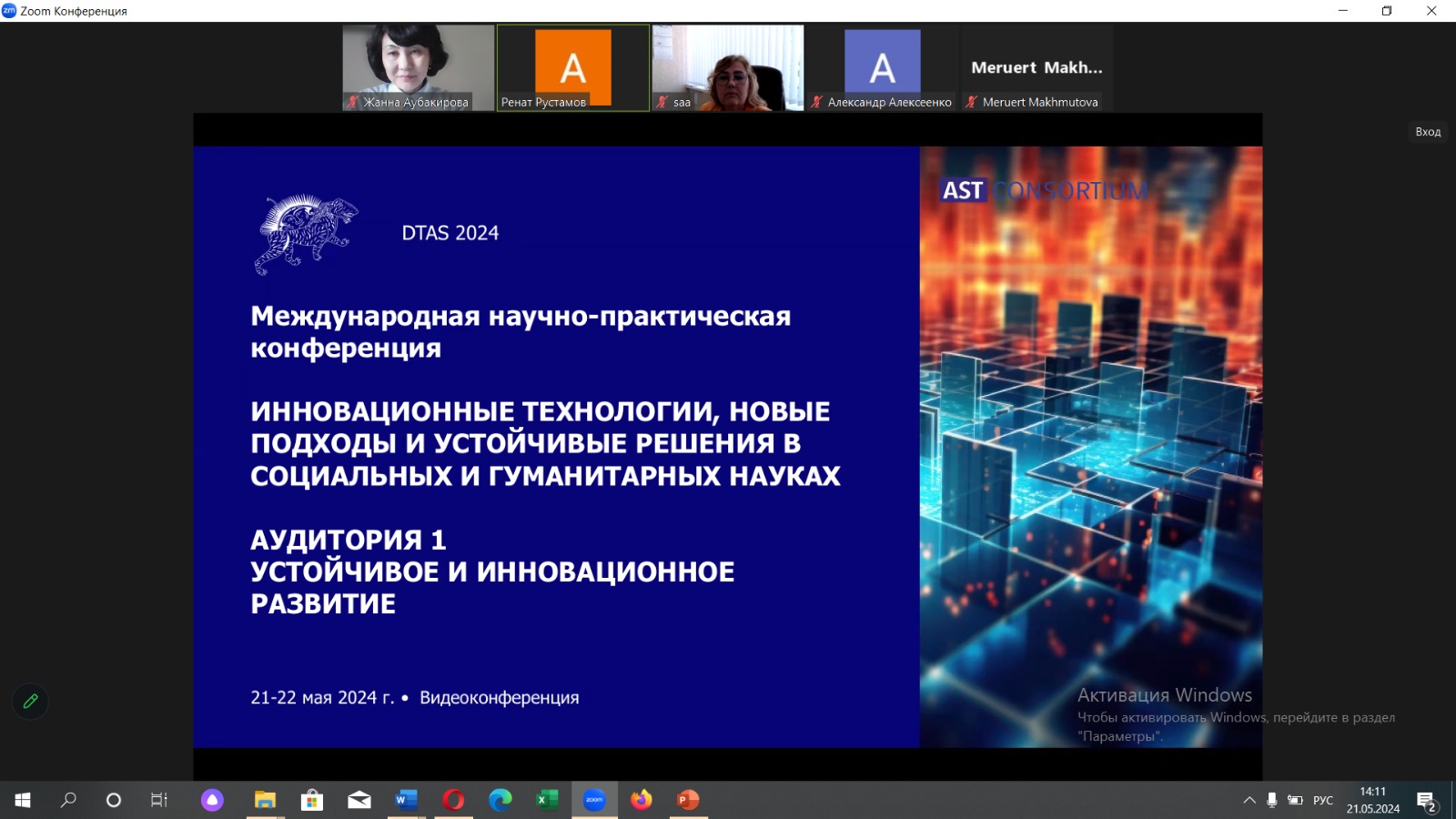Open Zoom from the taskbar

coord(594,800)
